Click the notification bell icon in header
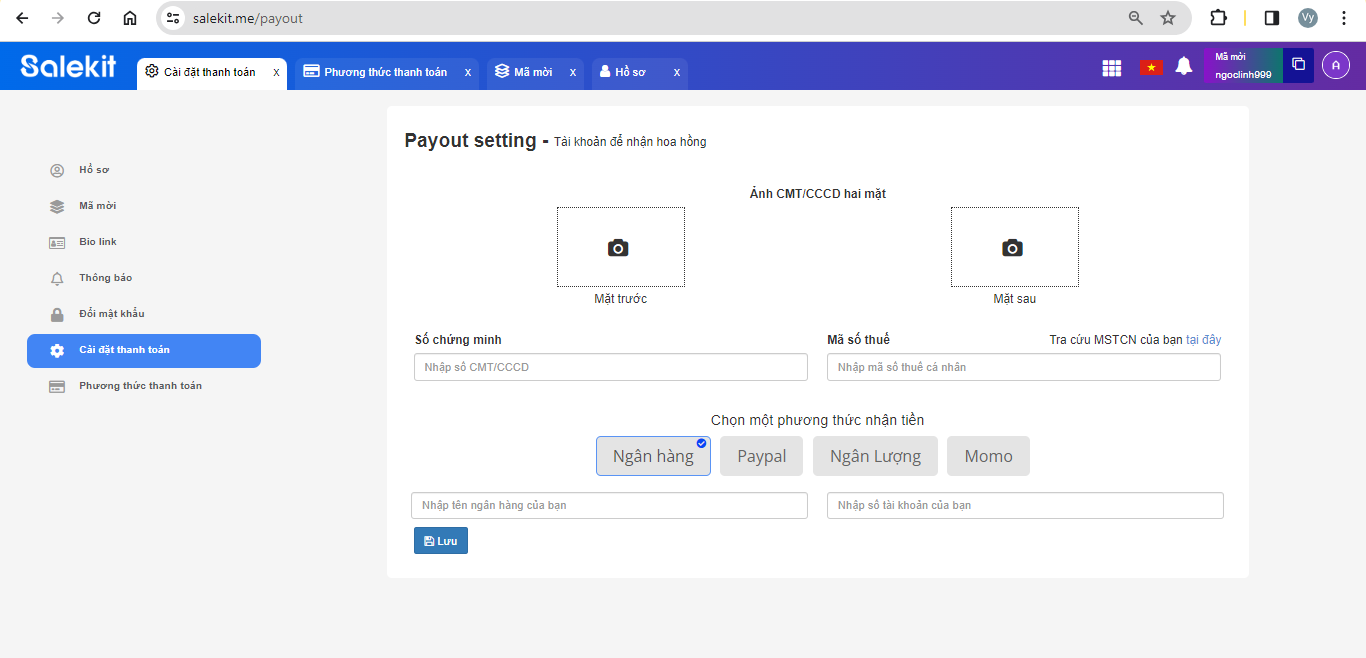Screen dimensions: 1366x658 (x=1184, y=67)
